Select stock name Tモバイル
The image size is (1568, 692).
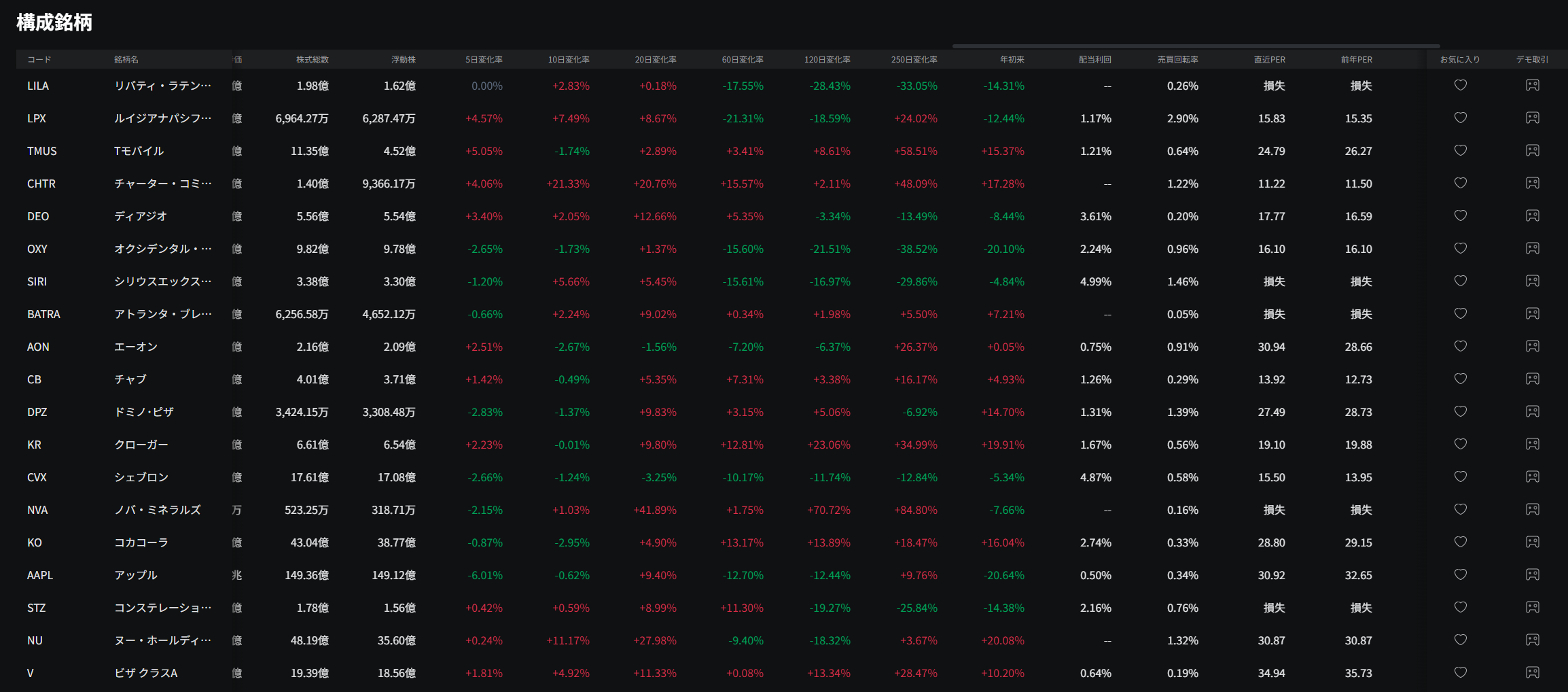(x=139, y=151)
